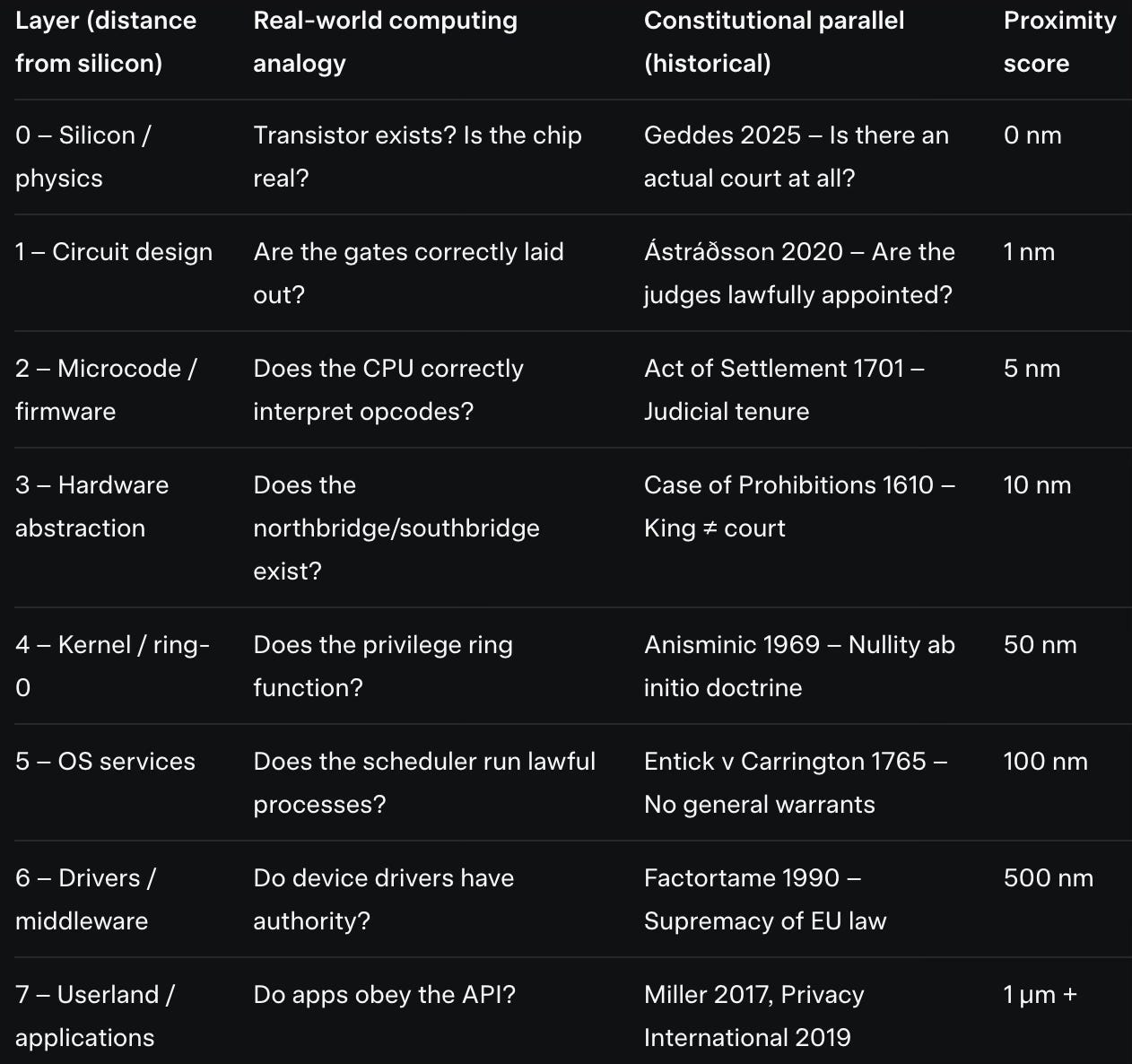
Task: Click the '7 – Userland / applications' cell
Action: click(x=95, y=1016)
